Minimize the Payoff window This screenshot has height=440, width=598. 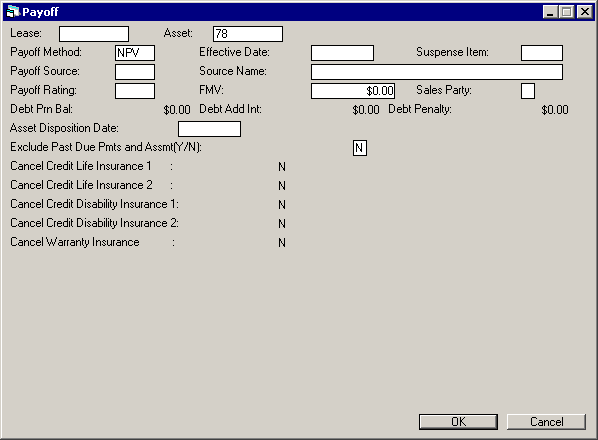click(550, 12)
